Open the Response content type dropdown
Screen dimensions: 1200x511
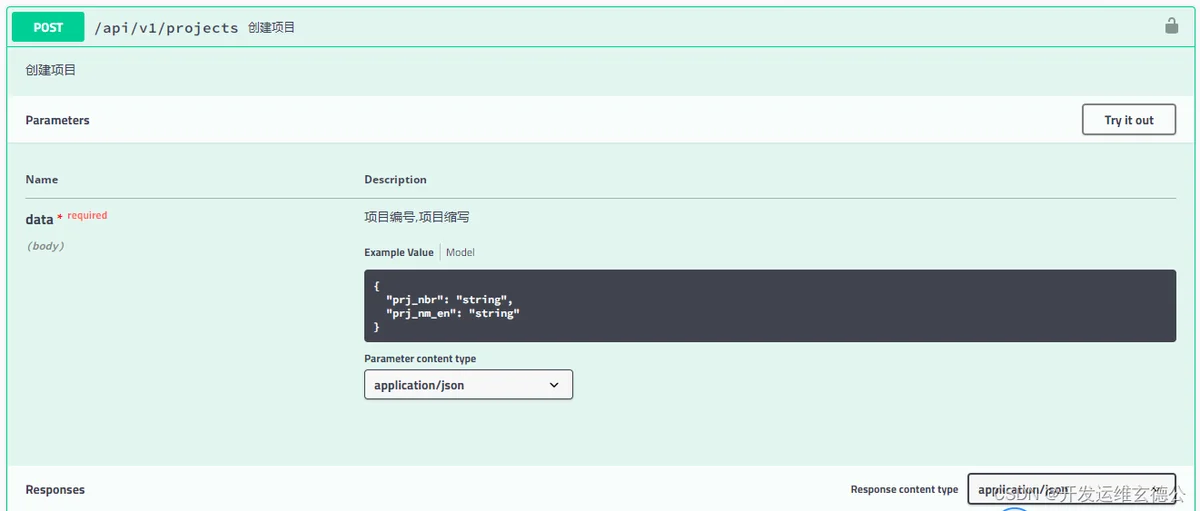pos(1072,489)
